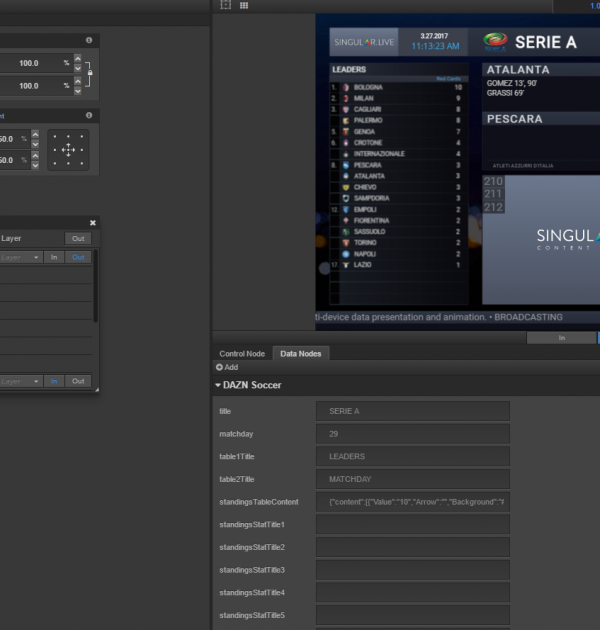Select the center anchor point with arrows
Screen dimensions: 600x630
68,150
